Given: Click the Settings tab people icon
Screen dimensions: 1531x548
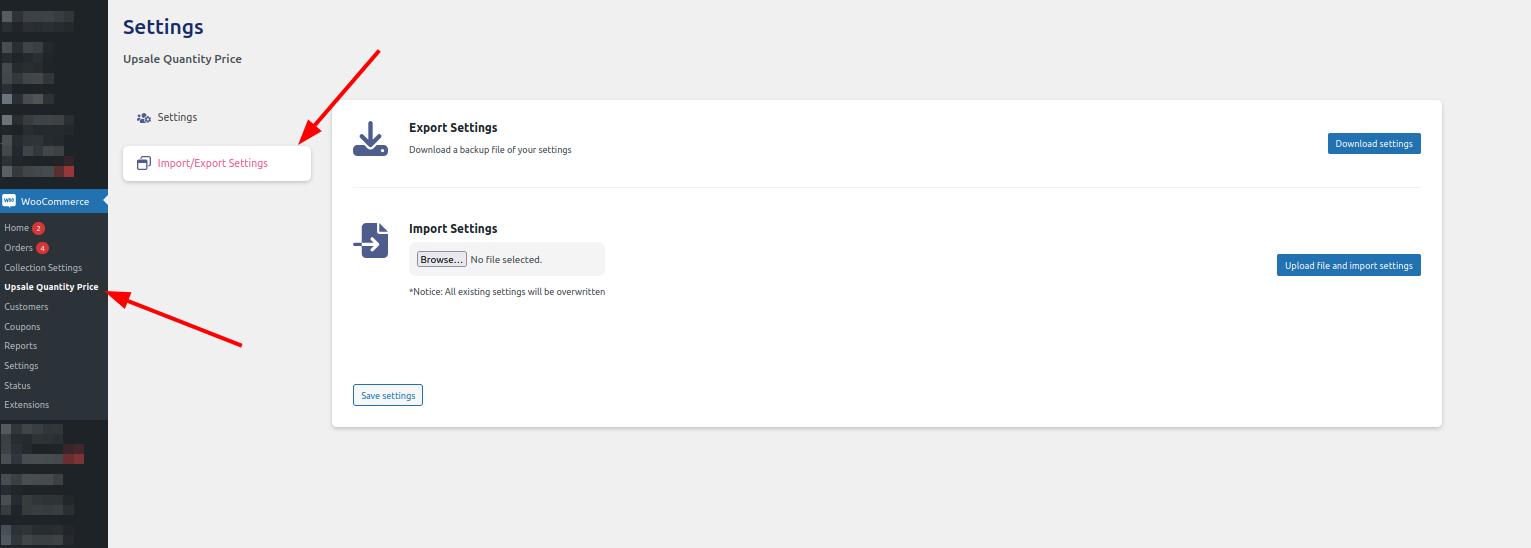Looking at the screenshot, I should [144, 118].
